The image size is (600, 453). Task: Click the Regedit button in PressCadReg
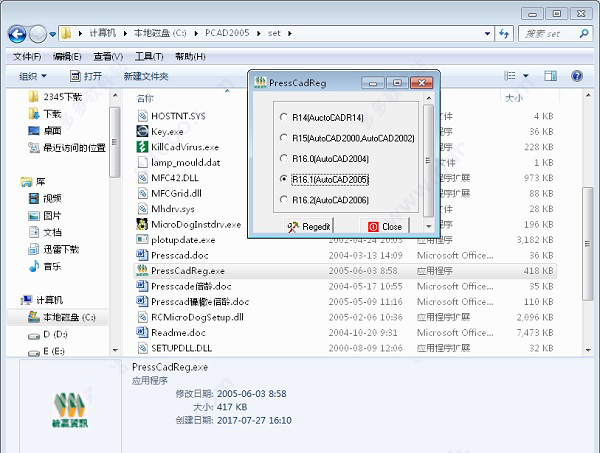pyautogui.click(x=308, y=226)
